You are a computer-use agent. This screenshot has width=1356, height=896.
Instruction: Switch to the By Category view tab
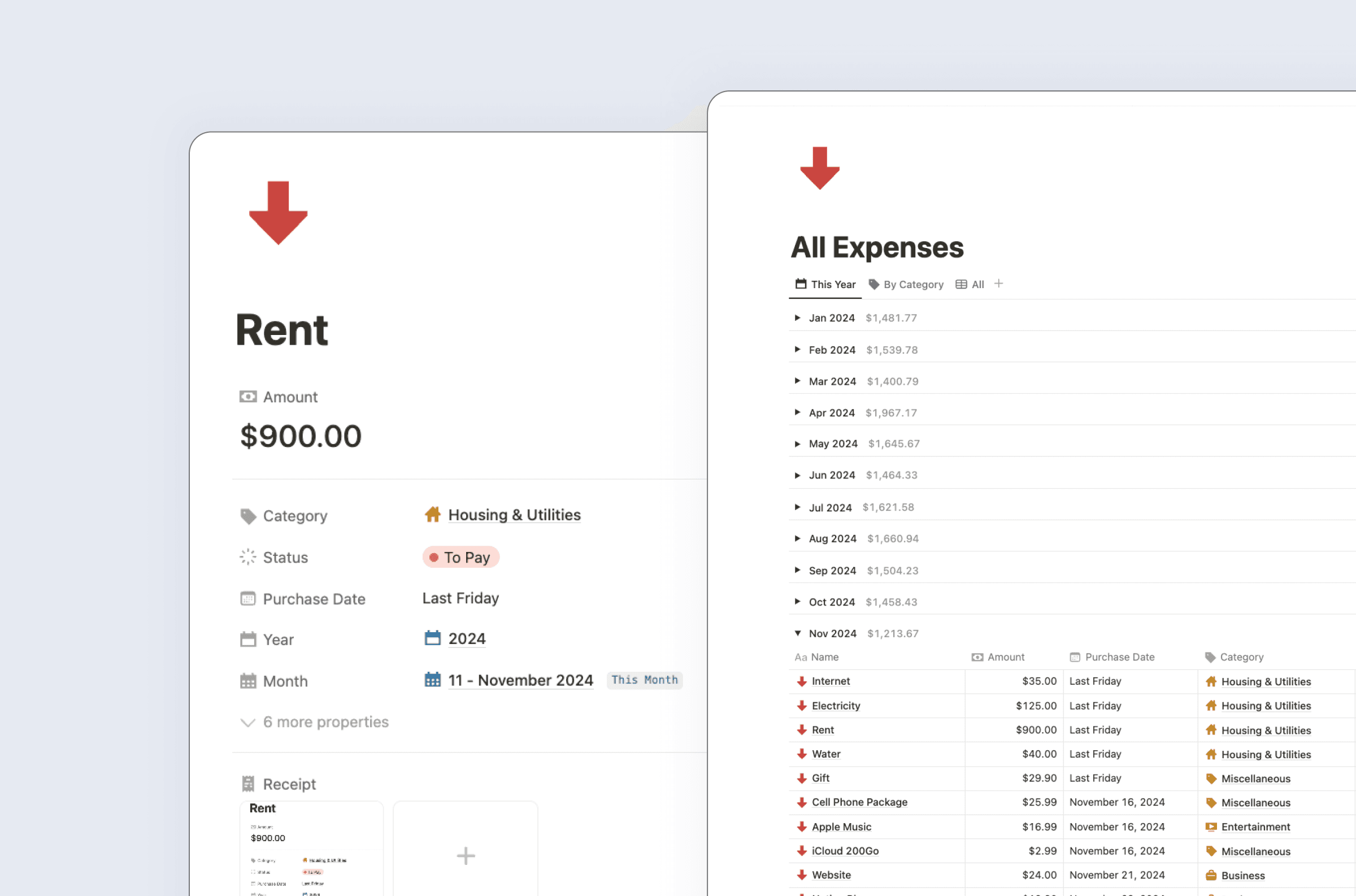[x=912, y=284]
